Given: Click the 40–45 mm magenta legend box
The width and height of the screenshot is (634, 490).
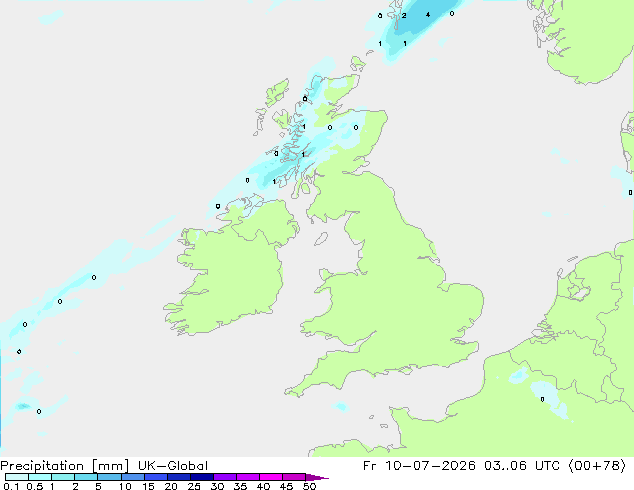Looking at the screenshot, I should [271, 477].
